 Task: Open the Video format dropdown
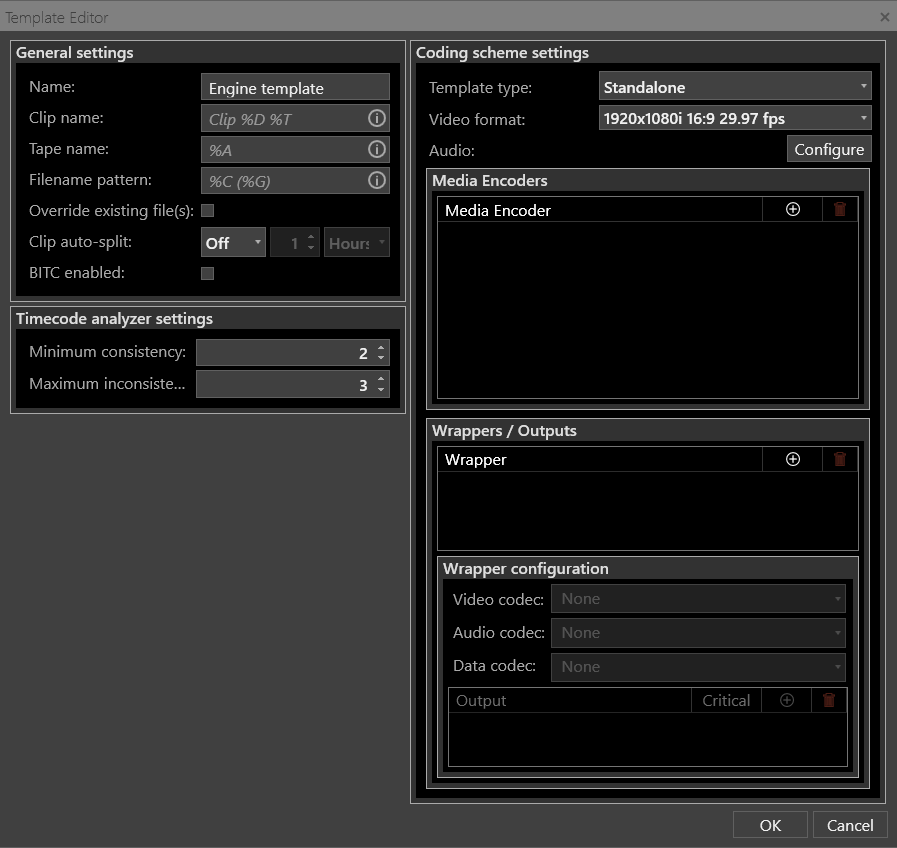click(x=735, y=118)
